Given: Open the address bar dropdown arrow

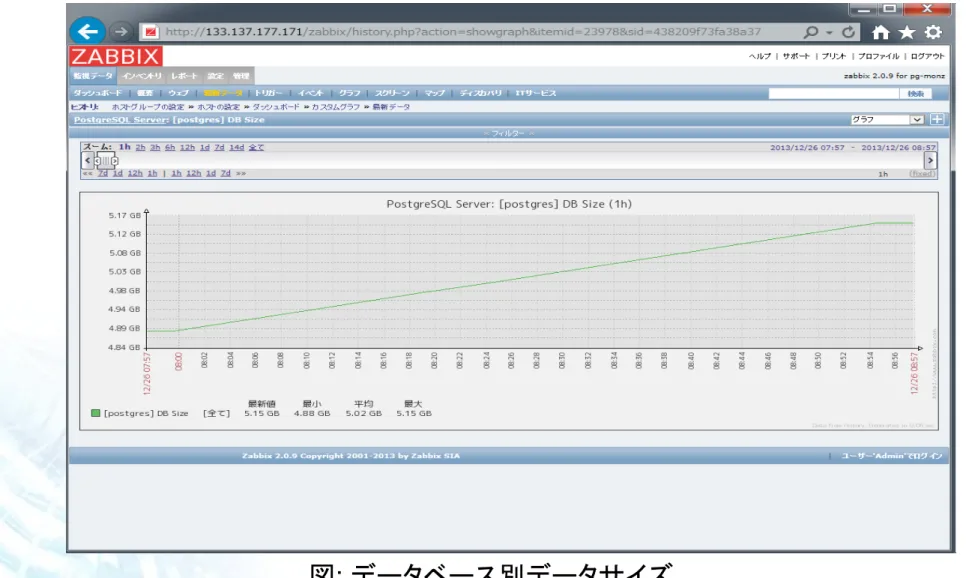Looking at the screenshot, I should [x=829, y=33].
